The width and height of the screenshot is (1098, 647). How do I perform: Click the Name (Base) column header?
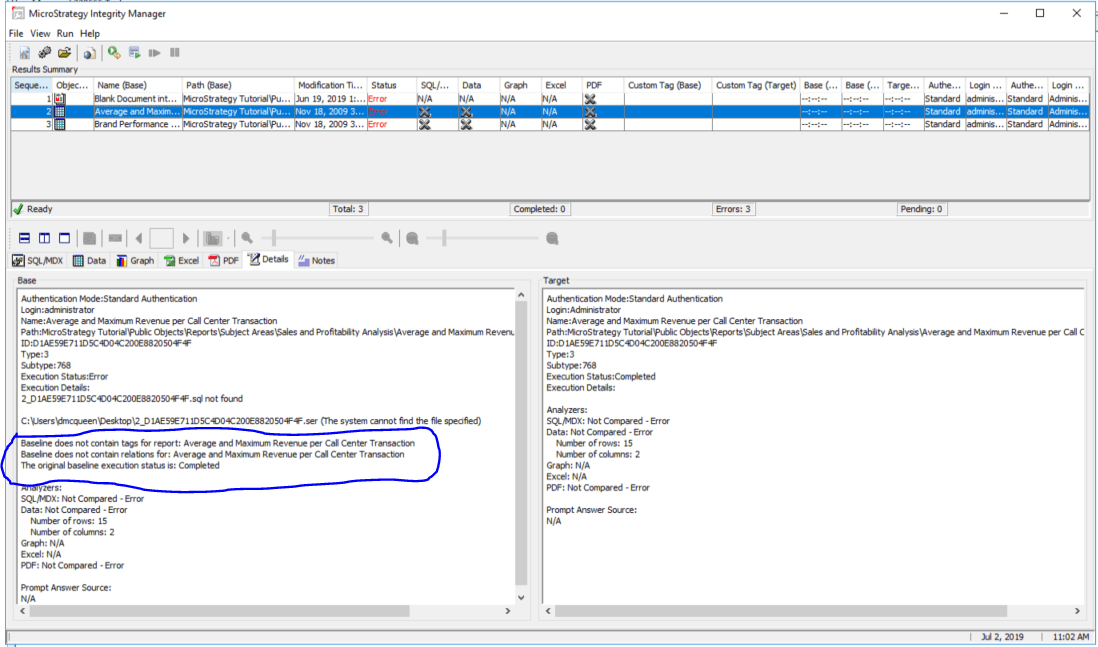(137, 85)
